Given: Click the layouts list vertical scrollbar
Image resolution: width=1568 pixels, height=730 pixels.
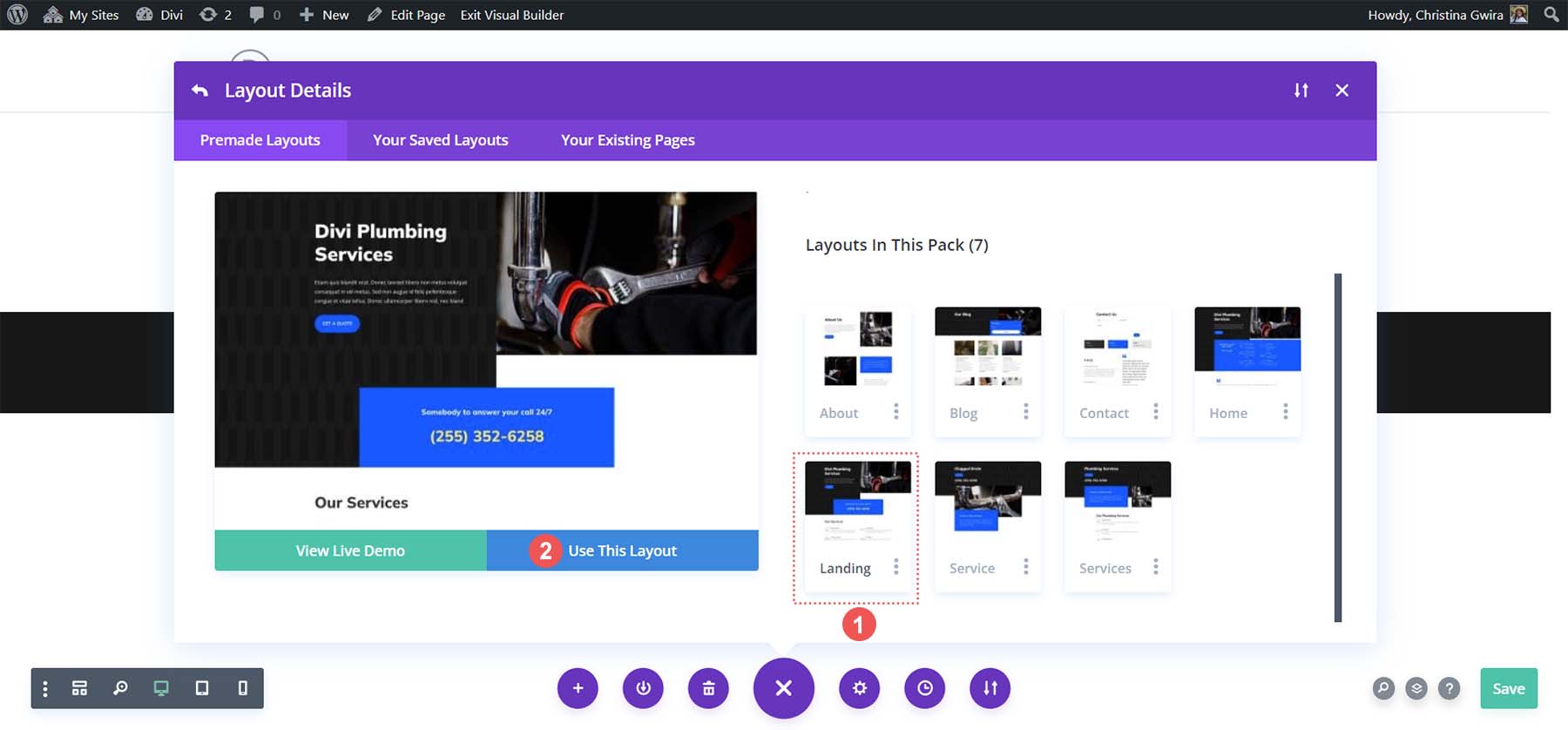Looking at the screenshot, I should [x=1338, y=448].
